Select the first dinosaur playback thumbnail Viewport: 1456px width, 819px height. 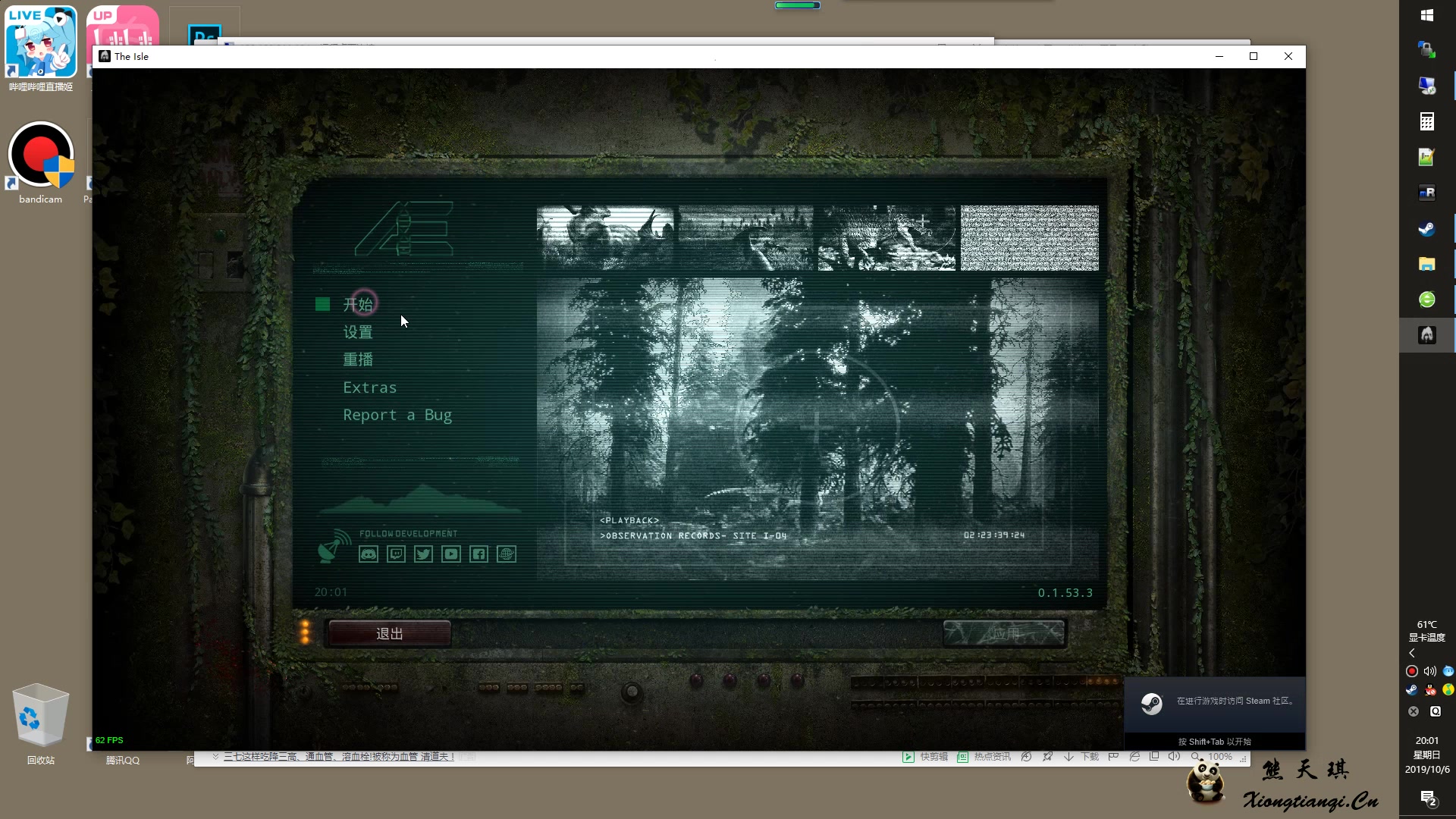point(605,238)
